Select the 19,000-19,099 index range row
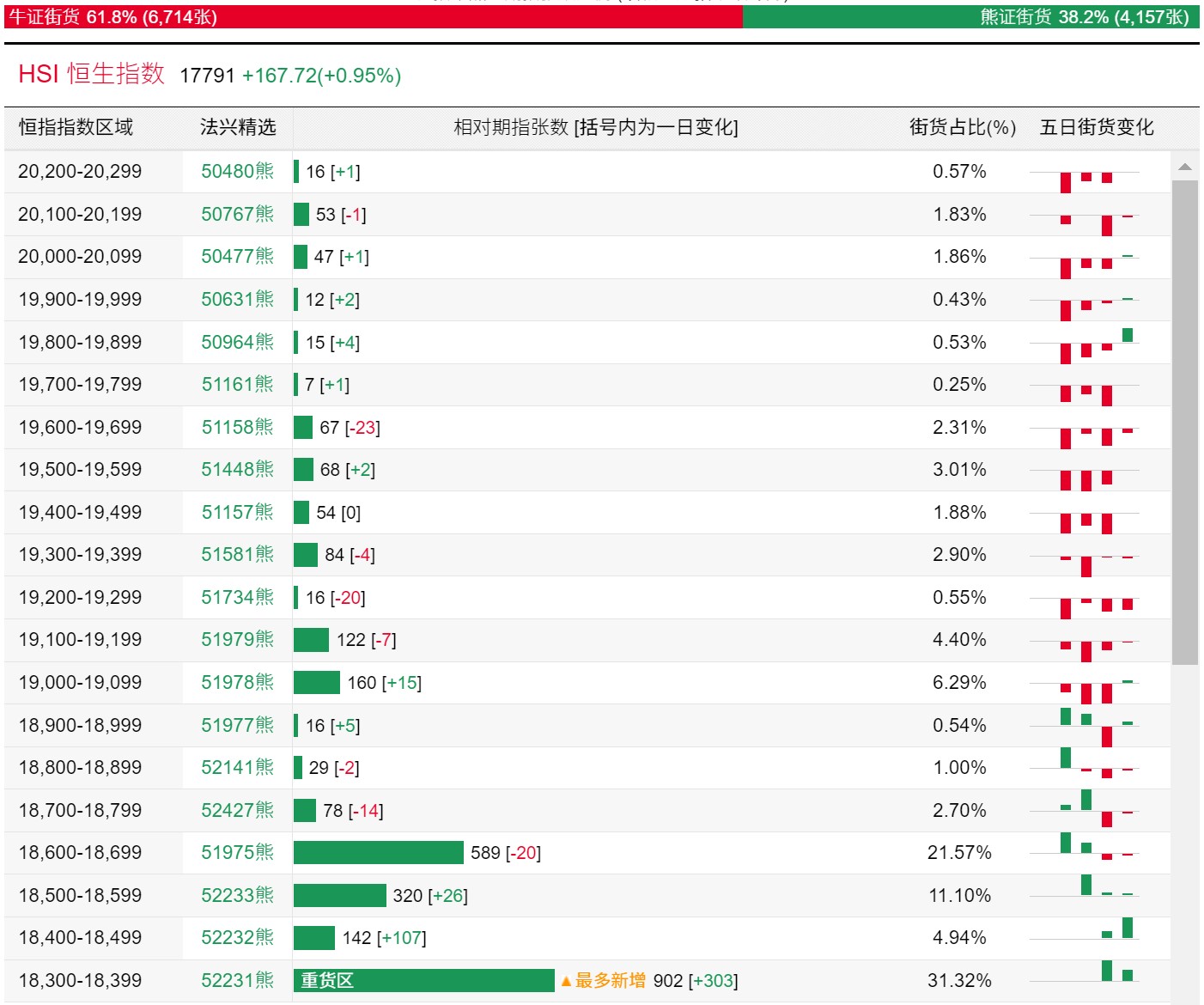Screen dimensions: 1204x1005 click(x=587, y=683)
